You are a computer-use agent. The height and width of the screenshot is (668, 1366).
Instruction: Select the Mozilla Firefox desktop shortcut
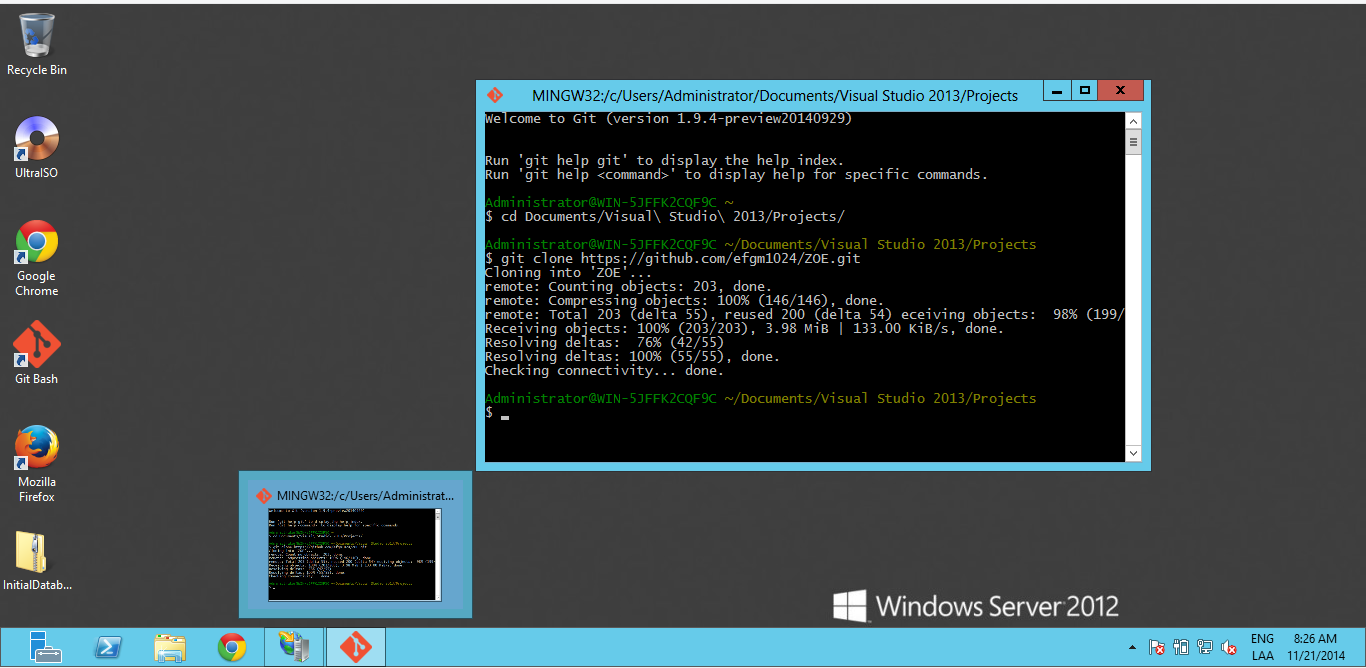36,464
